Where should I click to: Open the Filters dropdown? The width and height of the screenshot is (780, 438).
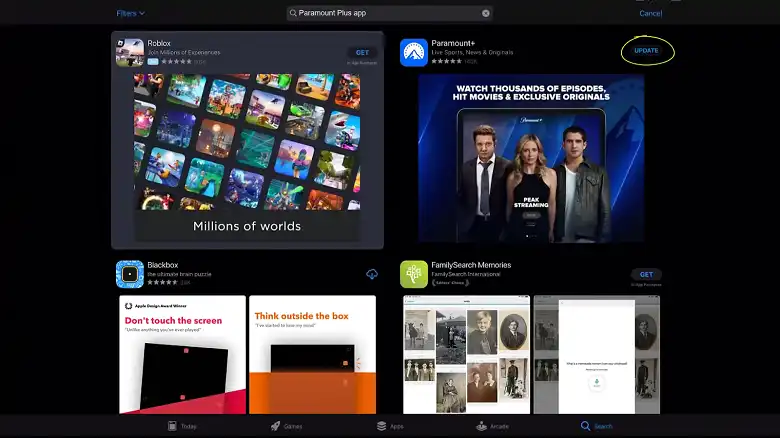coord(130,13)
